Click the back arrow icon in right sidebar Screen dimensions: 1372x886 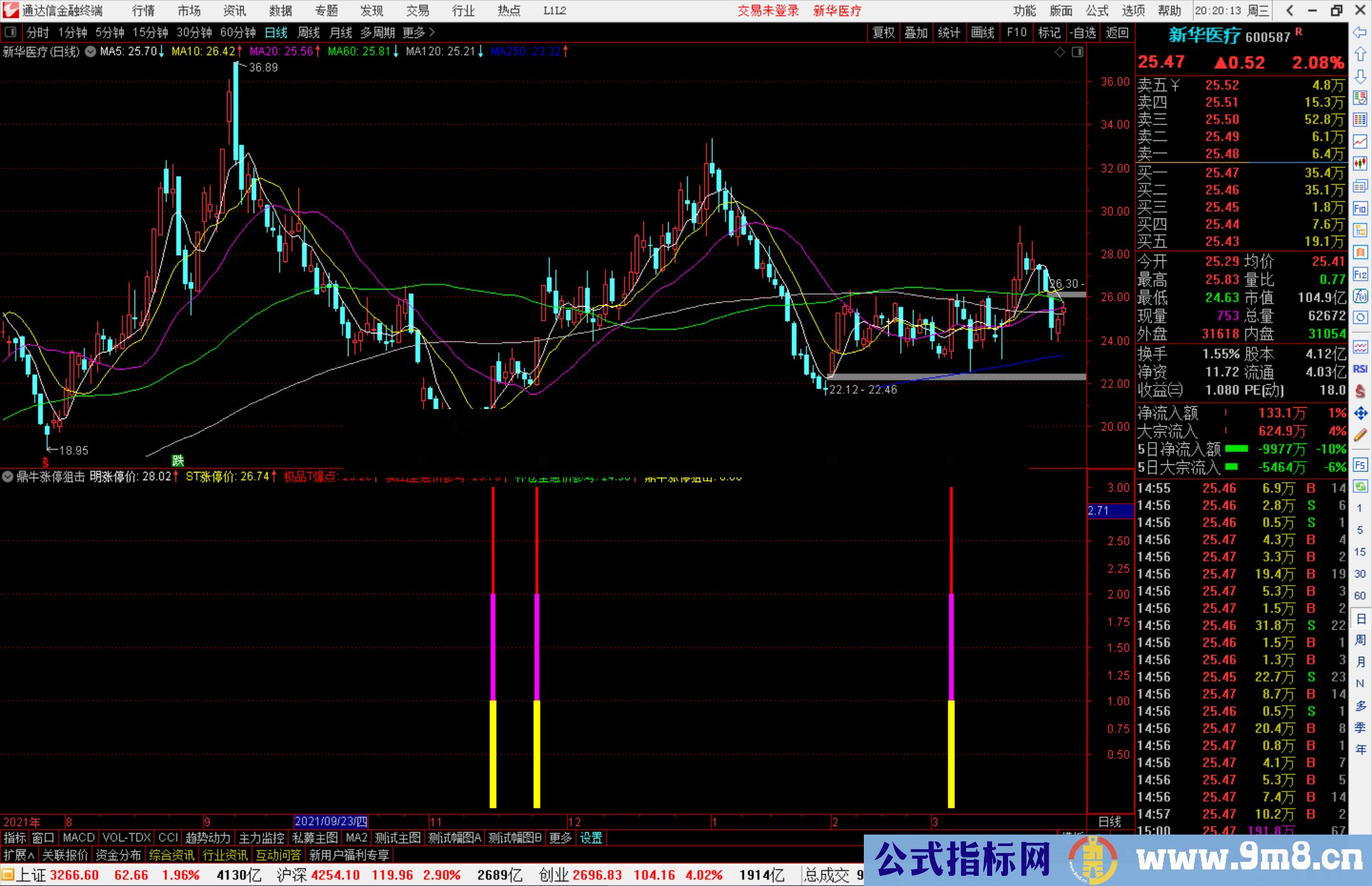point(1360,32)
